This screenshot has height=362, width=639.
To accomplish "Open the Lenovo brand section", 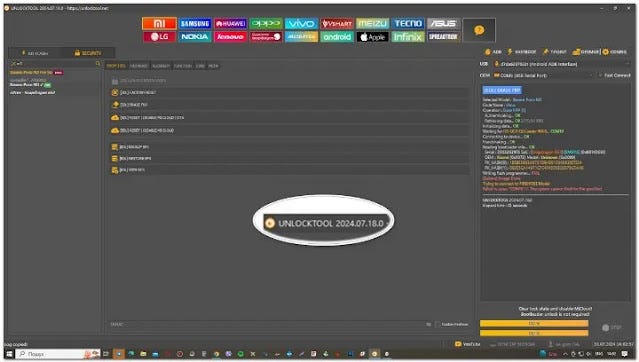I will 230,37.
